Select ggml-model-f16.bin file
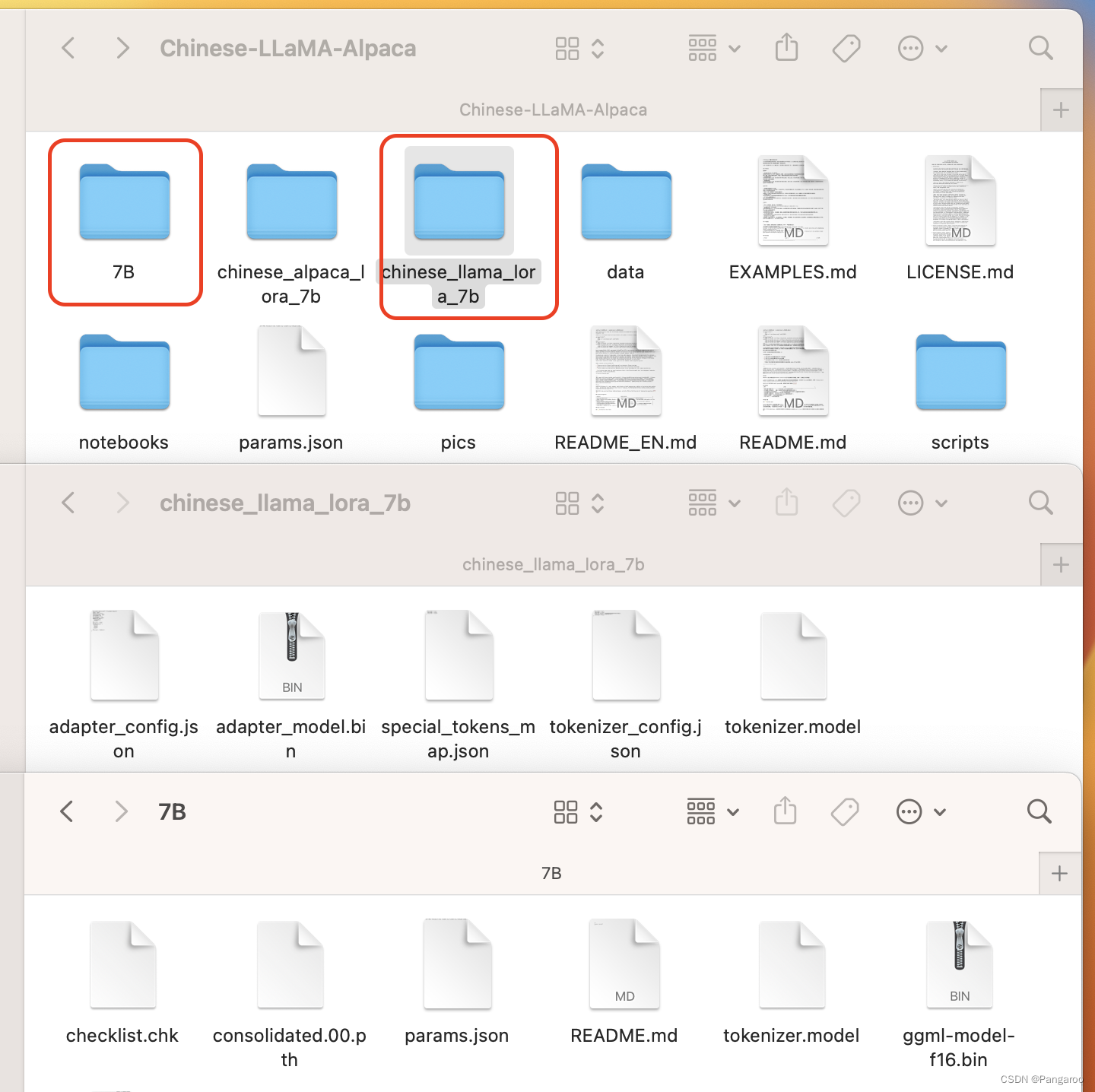The width and height of the screenshot is (1095, 1092). point(960,964)
